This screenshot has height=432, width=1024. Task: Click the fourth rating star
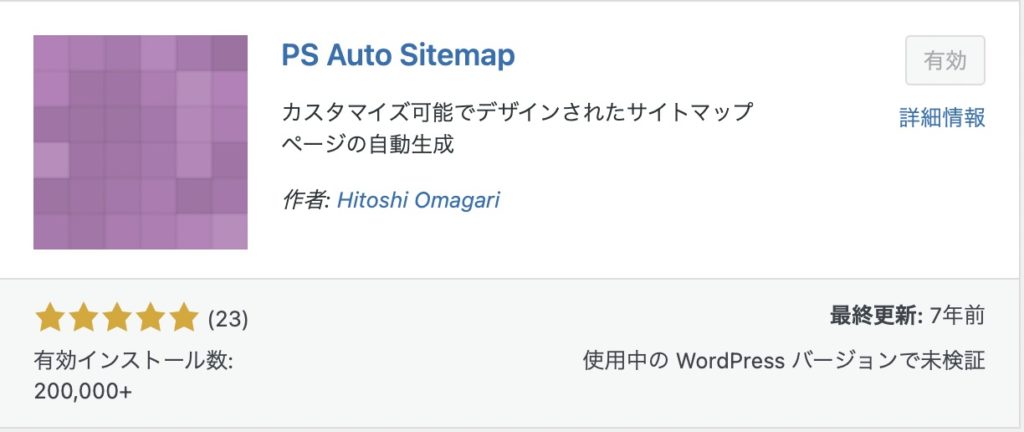click(x=150, y=319)
